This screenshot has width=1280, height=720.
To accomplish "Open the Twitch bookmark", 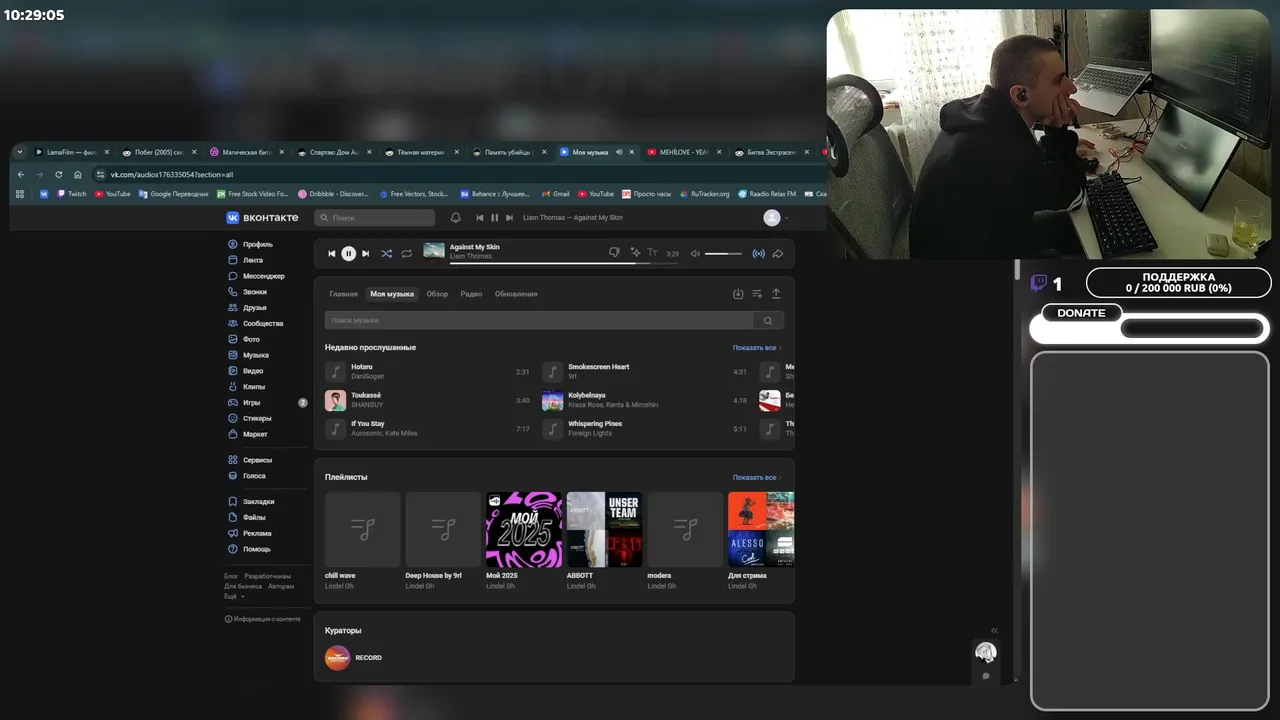I will 72,194.
